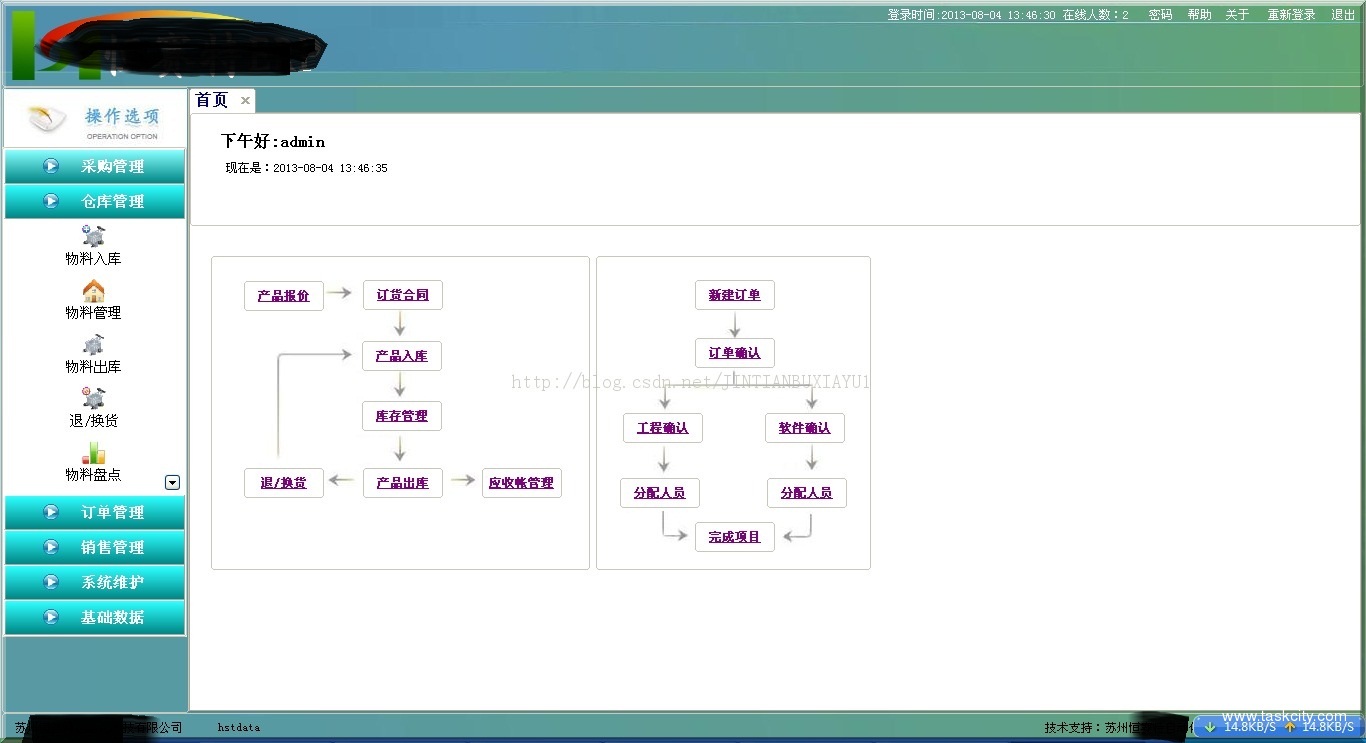Open the 退/换货 flowchart link
The width and height of the screenshot is (1366, 743).
284,483
